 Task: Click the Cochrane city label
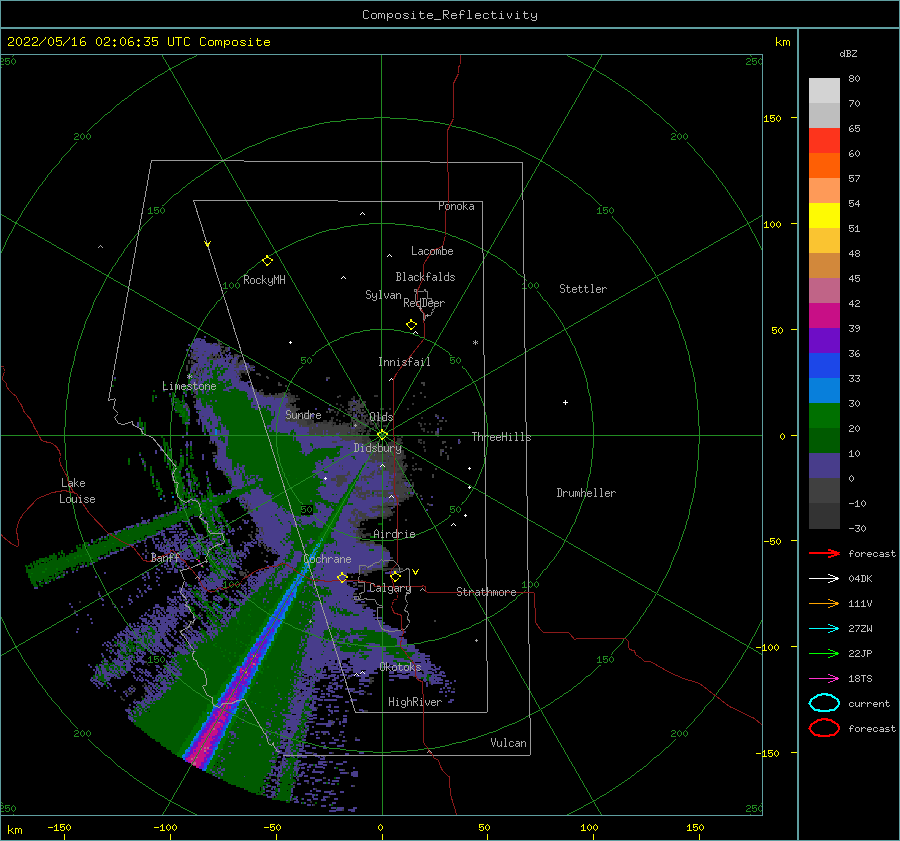[327, 559]
